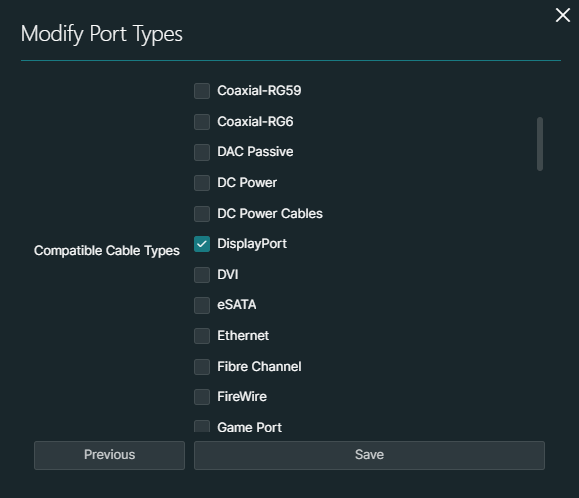
Task: Enable the Coaxial-RG6 cable type
Action: (202, 122)
